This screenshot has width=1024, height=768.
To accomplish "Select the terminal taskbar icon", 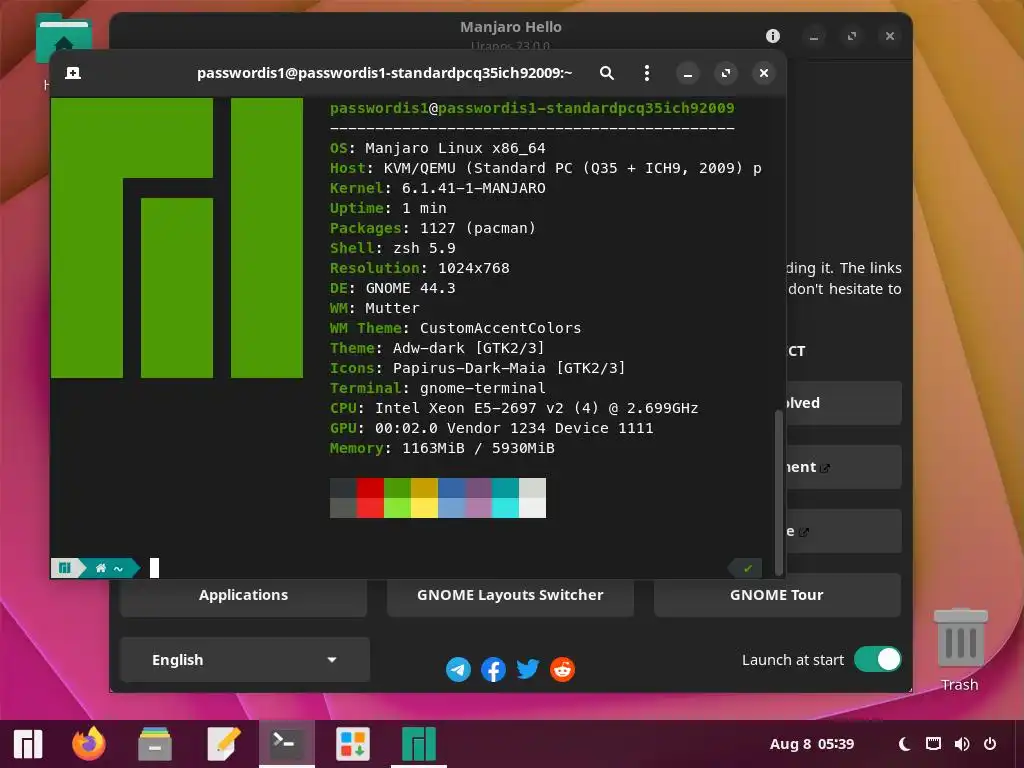I will pos(287,744).
